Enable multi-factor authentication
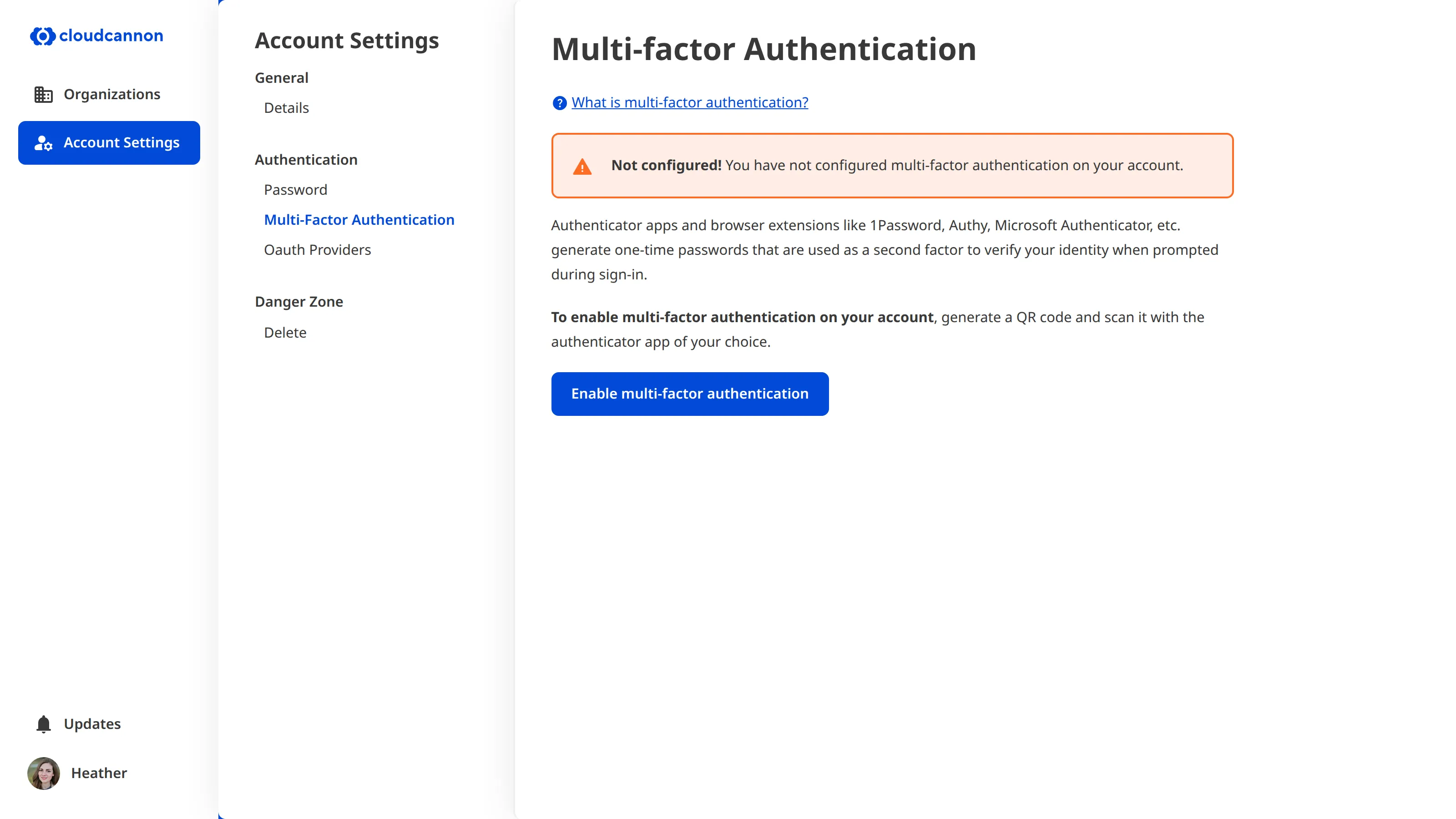The width and height of the screenshot is (1456, 819). [690, 394]
